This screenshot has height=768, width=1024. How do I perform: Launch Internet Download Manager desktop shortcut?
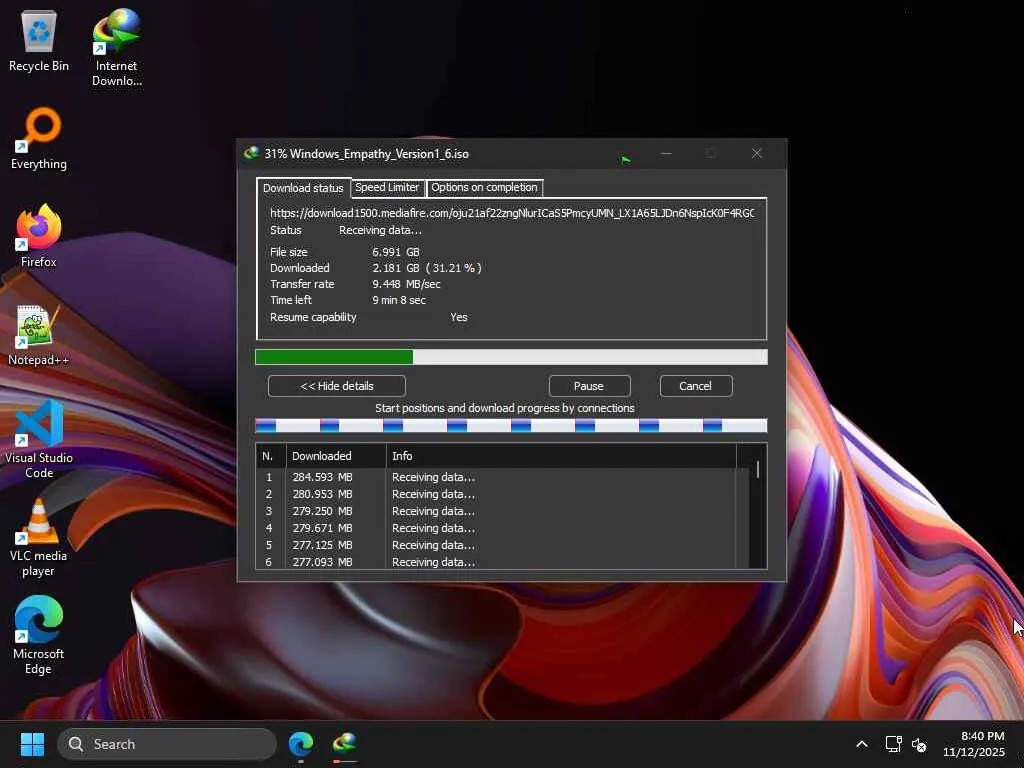[116, 45]
